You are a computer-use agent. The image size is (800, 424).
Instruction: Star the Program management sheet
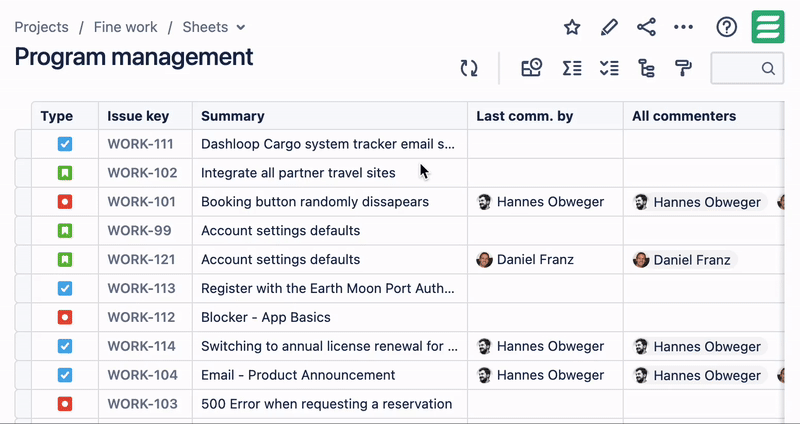click(x=572, y=27)
